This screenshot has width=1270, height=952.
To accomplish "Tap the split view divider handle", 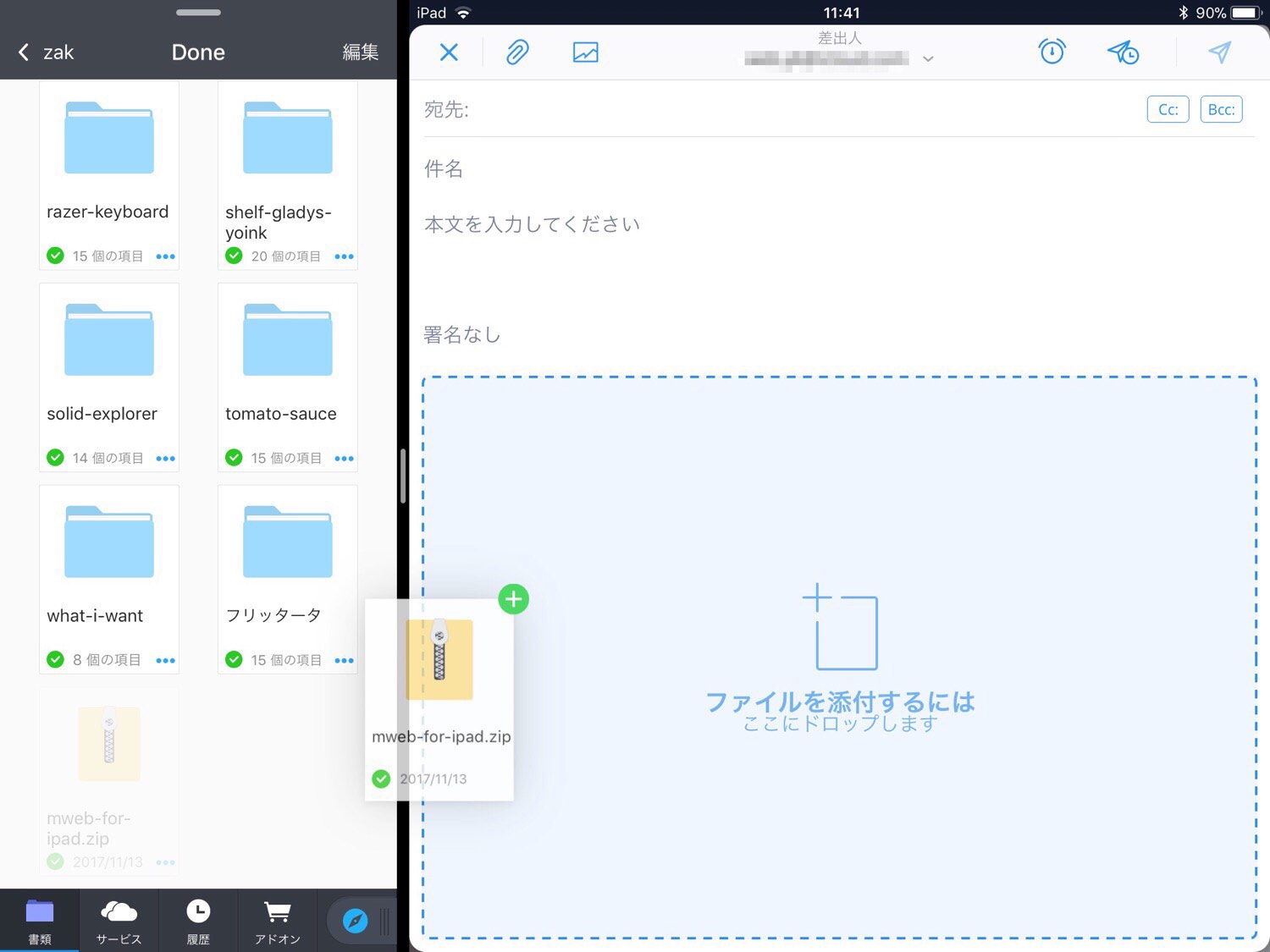I will [403, 476].
